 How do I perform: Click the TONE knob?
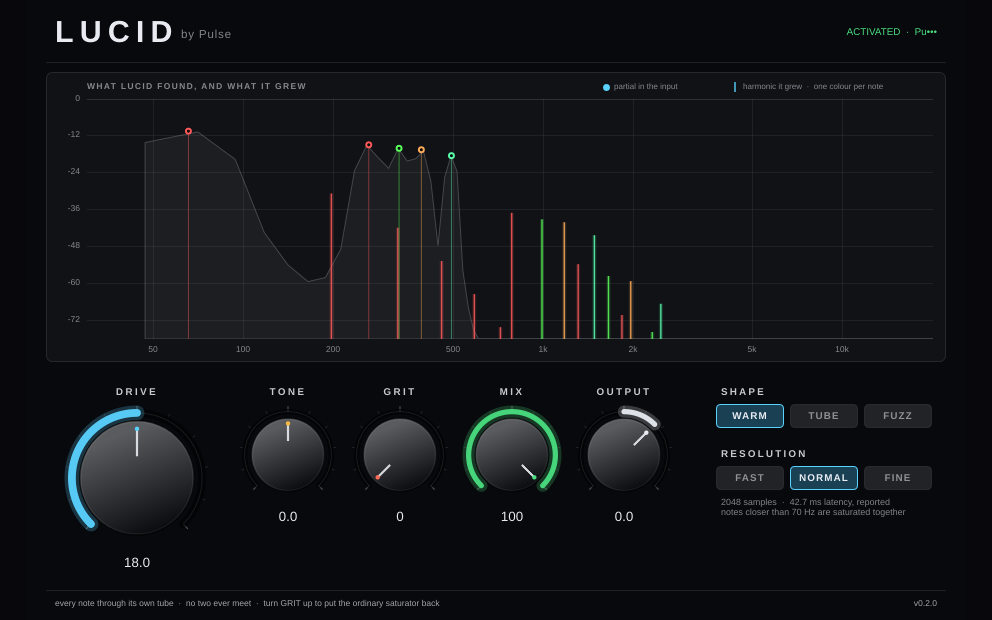pos(288,454)
